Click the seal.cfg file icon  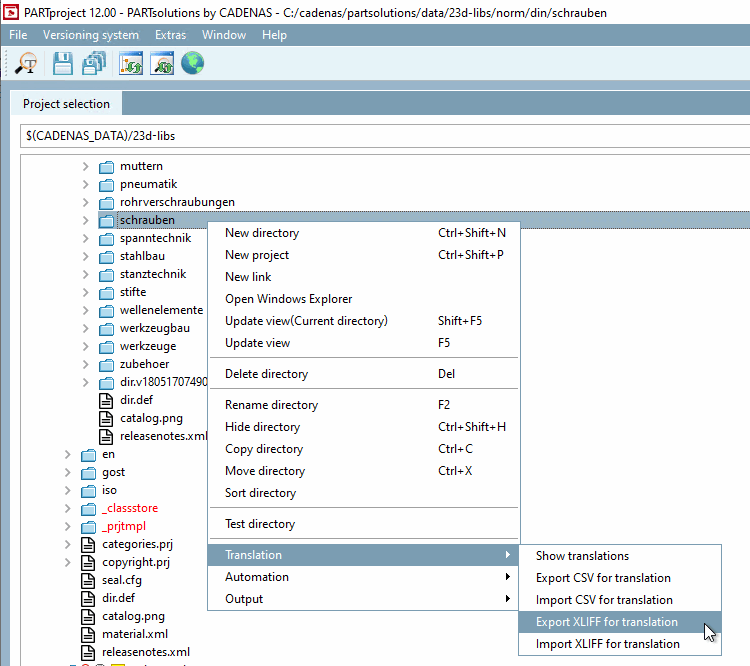click(87, 580)
